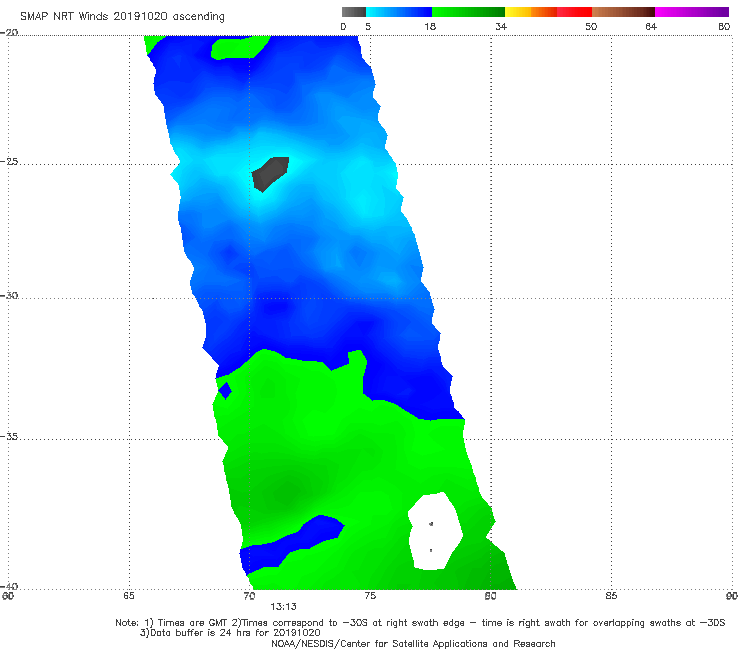Click the latitude axis label '-30'
The height and width of the screenshot is (650, 740).
pos(9,295)
